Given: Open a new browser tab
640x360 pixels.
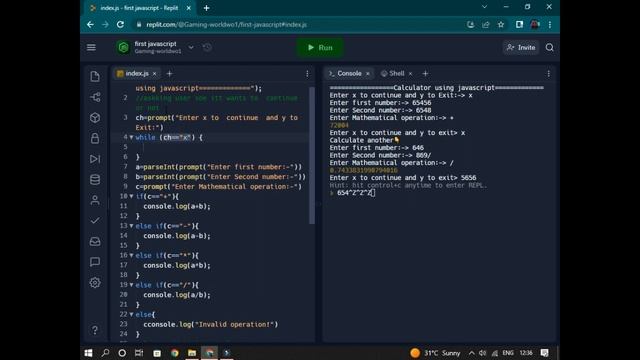Looking at the screenshot, I should 207,8.
